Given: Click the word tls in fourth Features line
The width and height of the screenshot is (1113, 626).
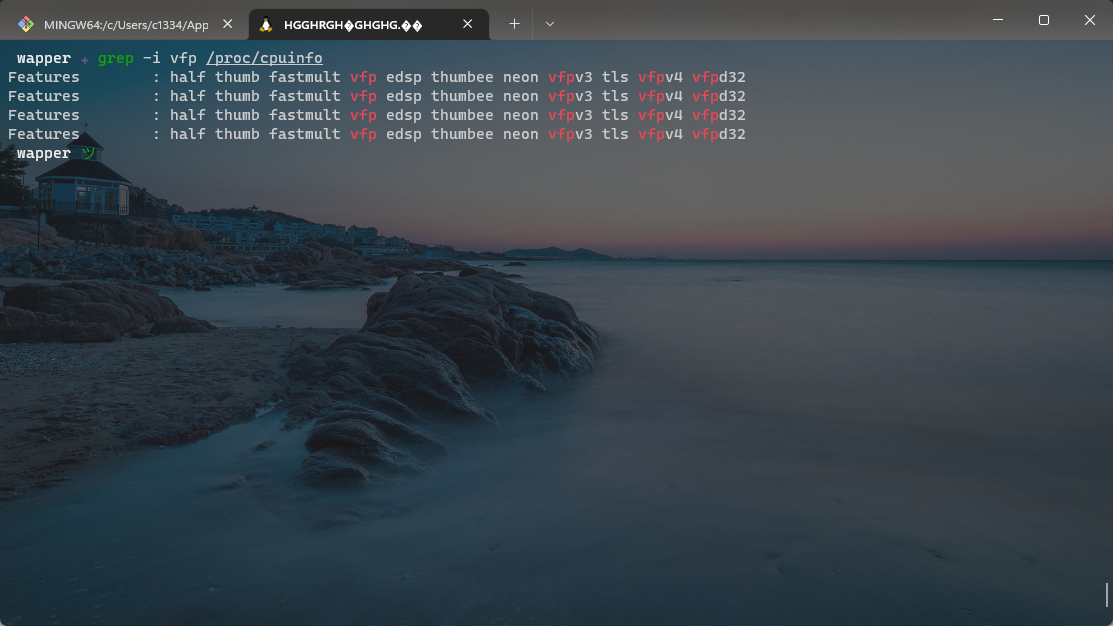Looking at the screenshot, I should [615, 133].
